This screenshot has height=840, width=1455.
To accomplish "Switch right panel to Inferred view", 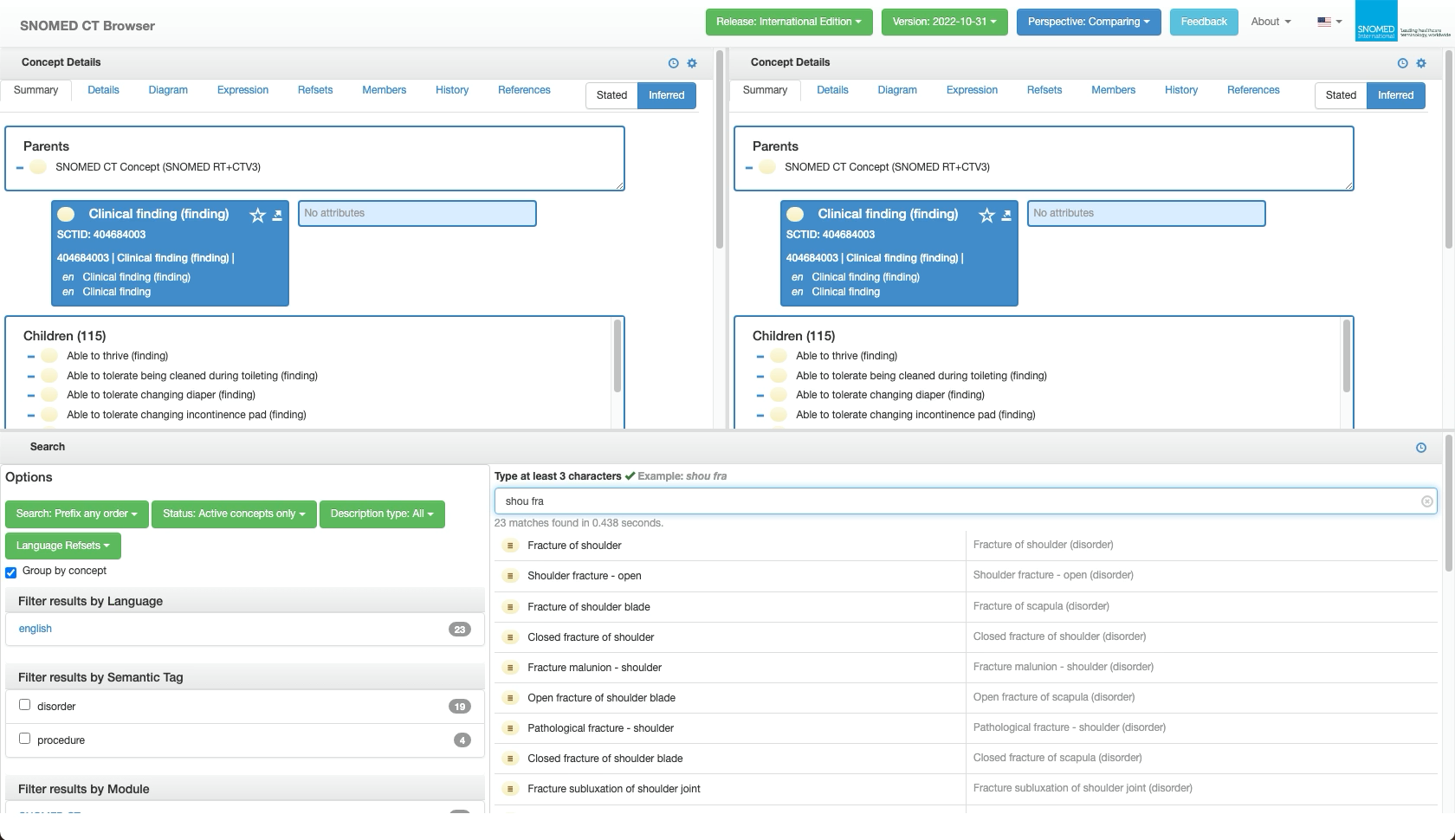I will (x=1396, y=95).
